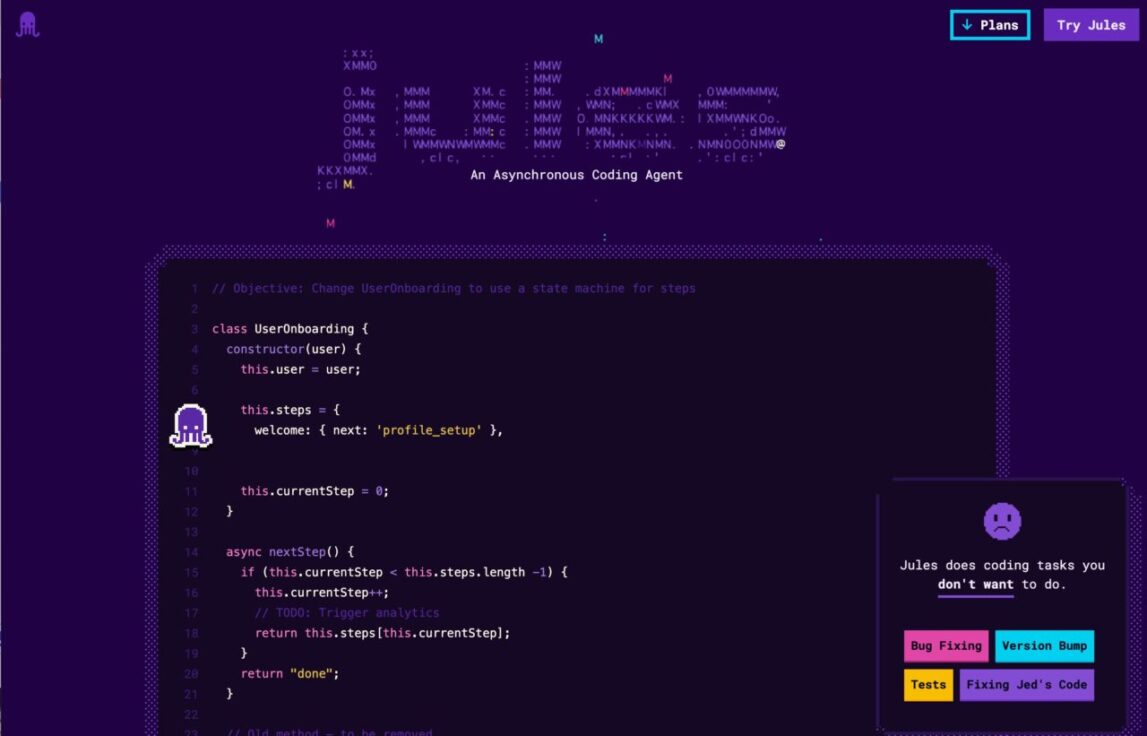Click the sad-face emoji in the Jules card
Image resolution: width=1147 pixels, height=736 pixels.
point(1003,520)
